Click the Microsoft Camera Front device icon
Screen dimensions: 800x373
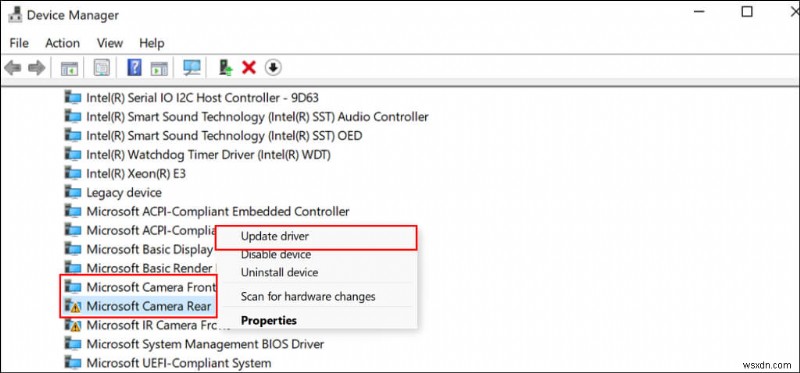[x=73, y=287]
